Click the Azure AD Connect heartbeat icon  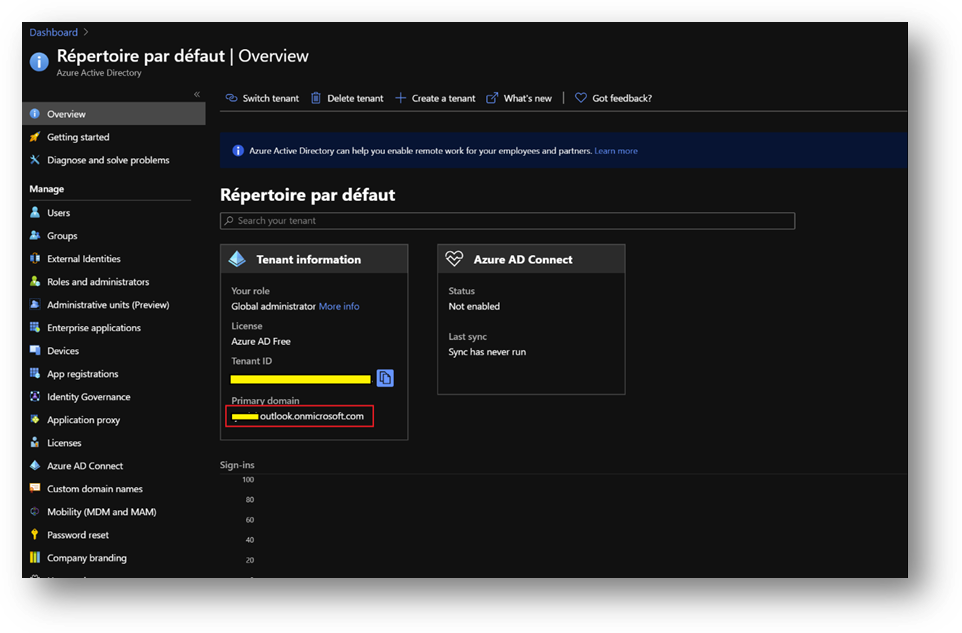[455, 259]
